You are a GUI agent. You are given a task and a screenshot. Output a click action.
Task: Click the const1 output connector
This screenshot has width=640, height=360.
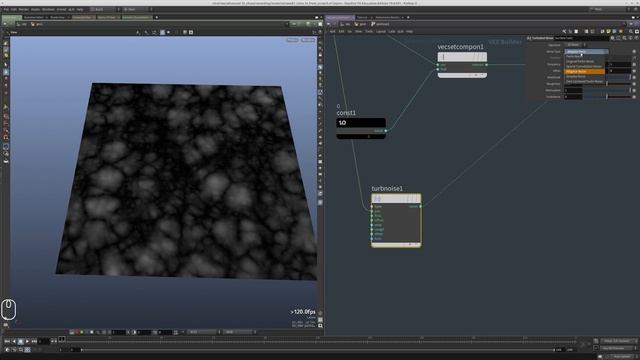(385, 131)
